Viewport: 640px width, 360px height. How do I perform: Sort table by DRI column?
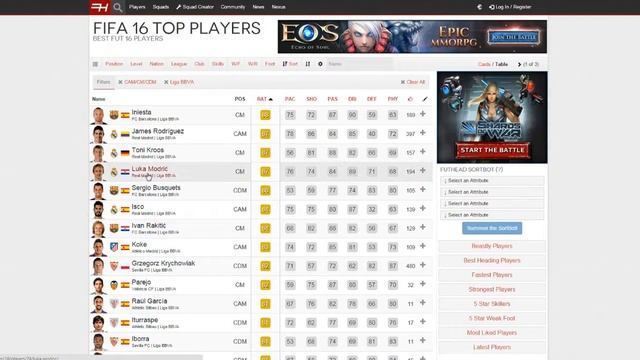tap(352, 99)
